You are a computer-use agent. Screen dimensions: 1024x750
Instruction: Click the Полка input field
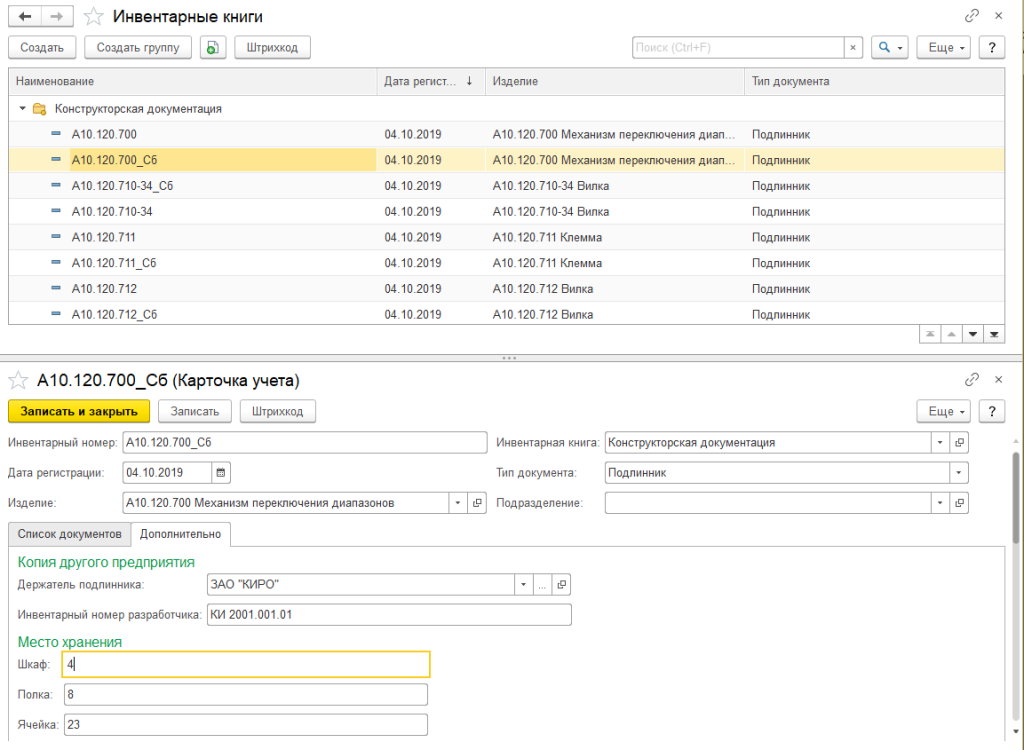[x=245, y=694]
